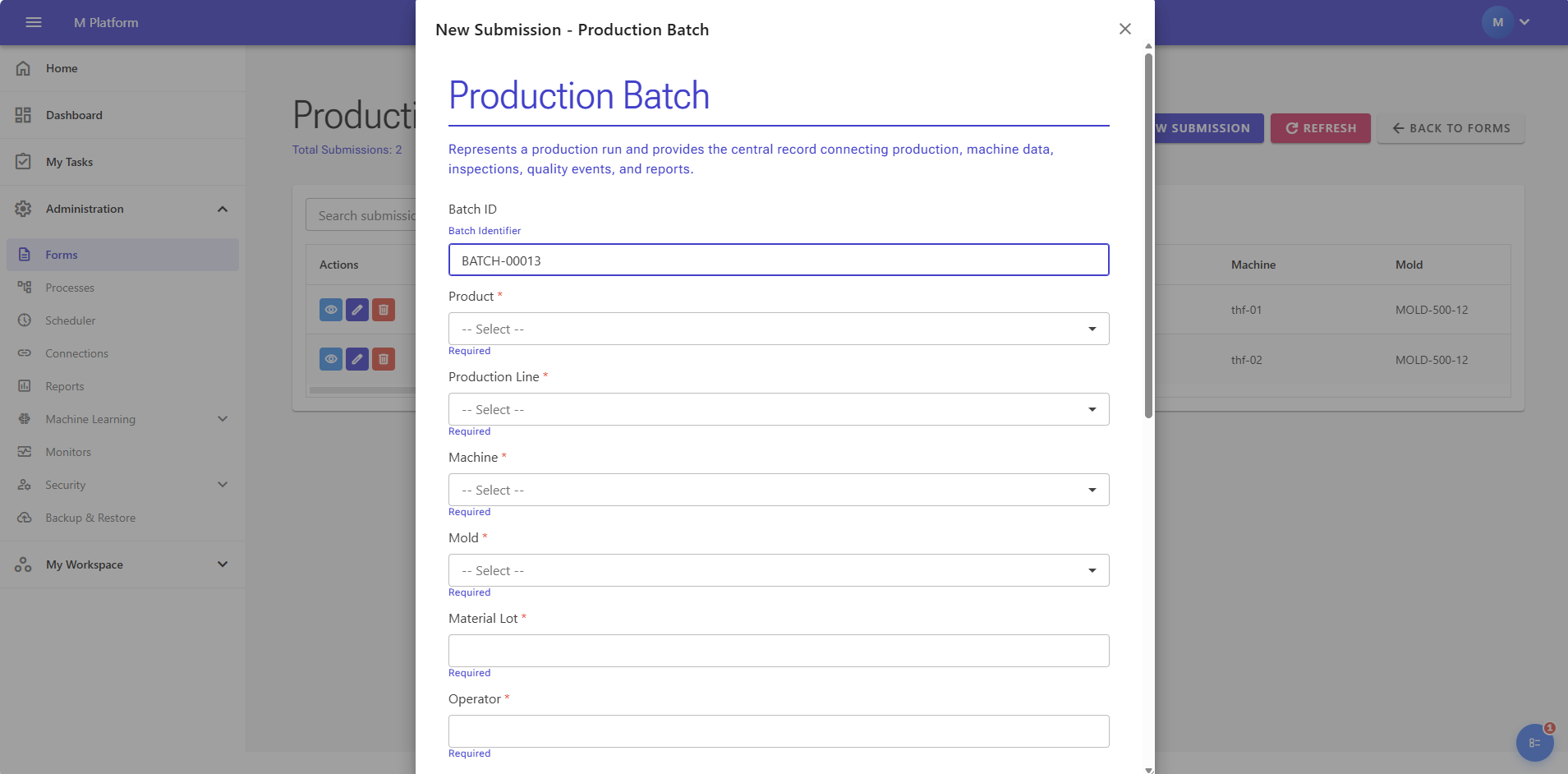
Task: Edit the thf-01 row submission
Action: pos(357,310)
